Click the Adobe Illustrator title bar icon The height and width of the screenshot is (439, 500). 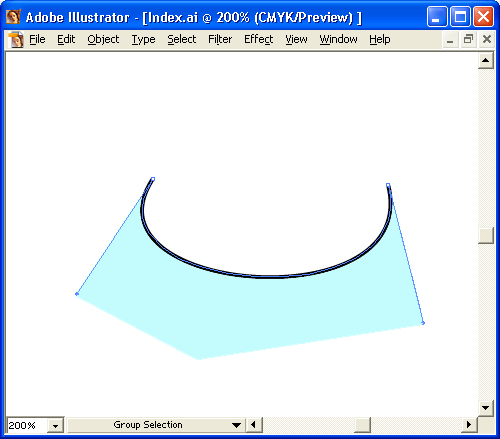[x=14, y=17]
